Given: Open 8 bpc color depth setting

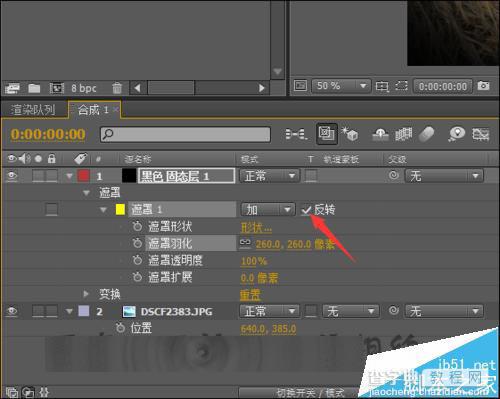Looking at the screenshot, I should [x=84, y=88].
